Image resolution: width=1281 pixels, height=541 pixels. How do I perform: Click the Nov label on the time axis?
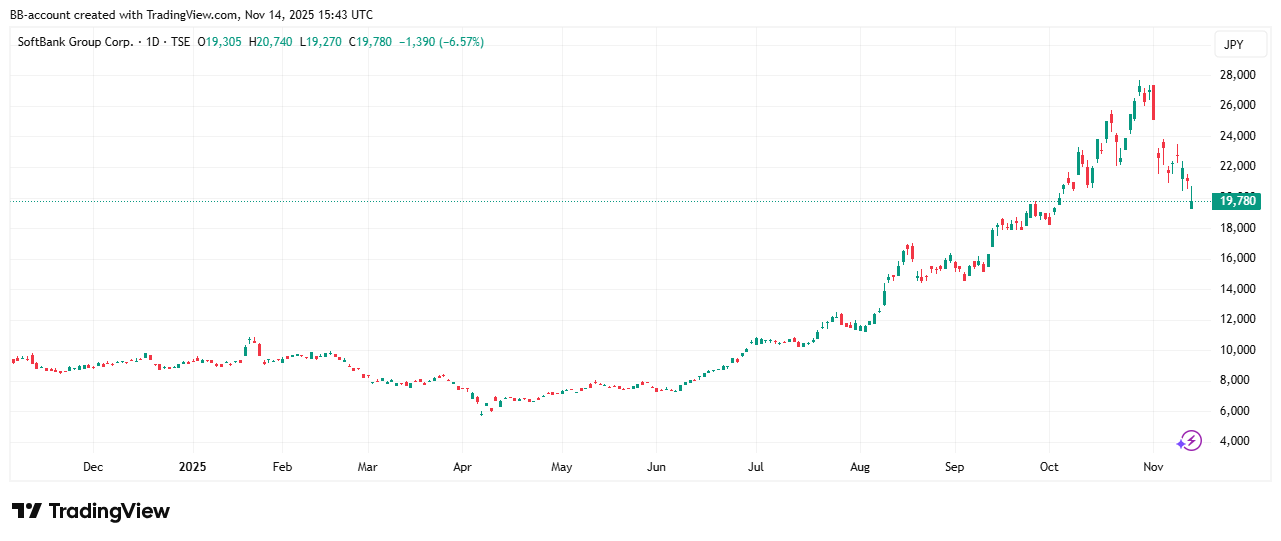coord(1153,467)
